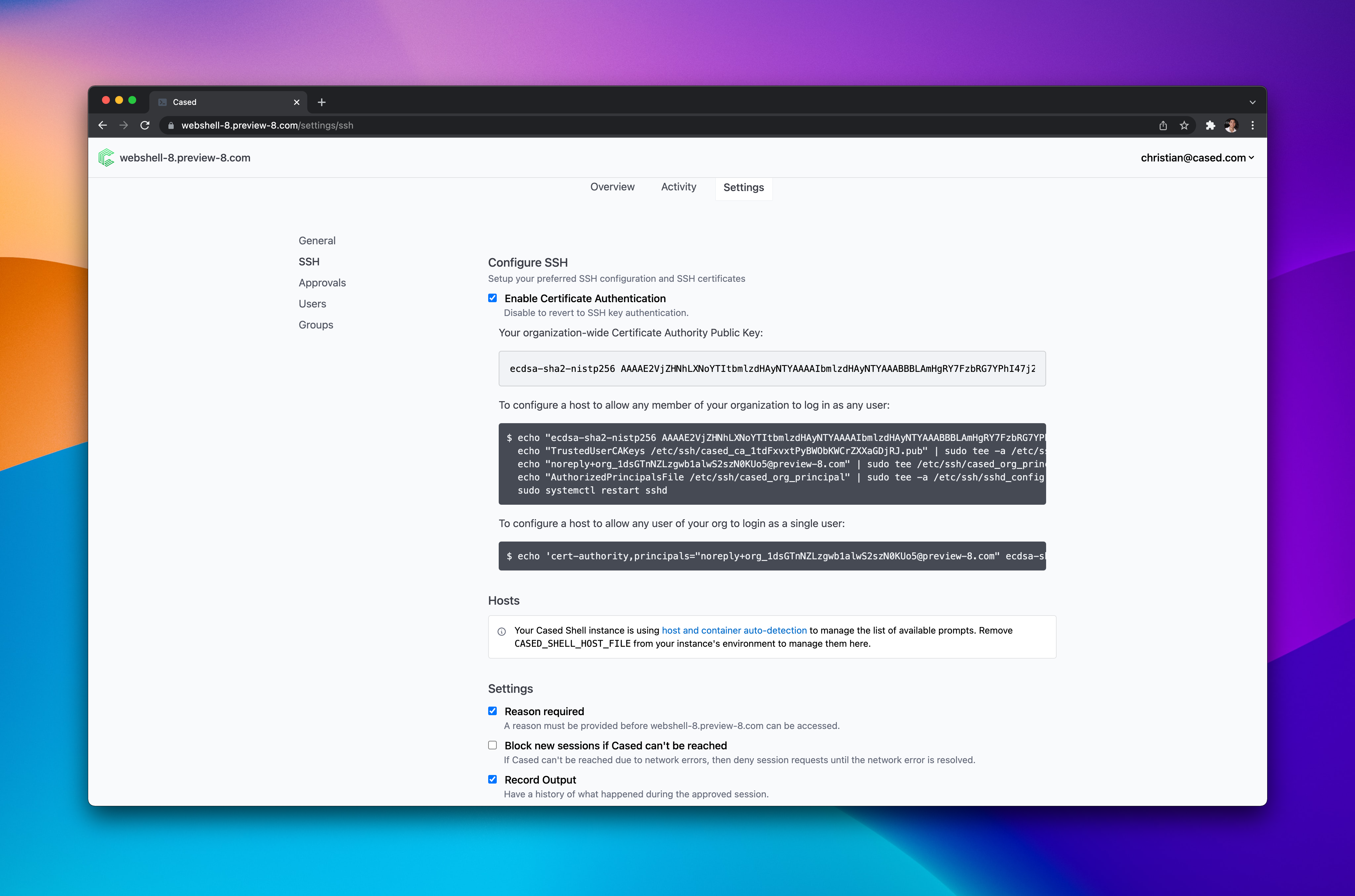Click 'Disable to revert to SSH key authentication.'

coord(596,313)
